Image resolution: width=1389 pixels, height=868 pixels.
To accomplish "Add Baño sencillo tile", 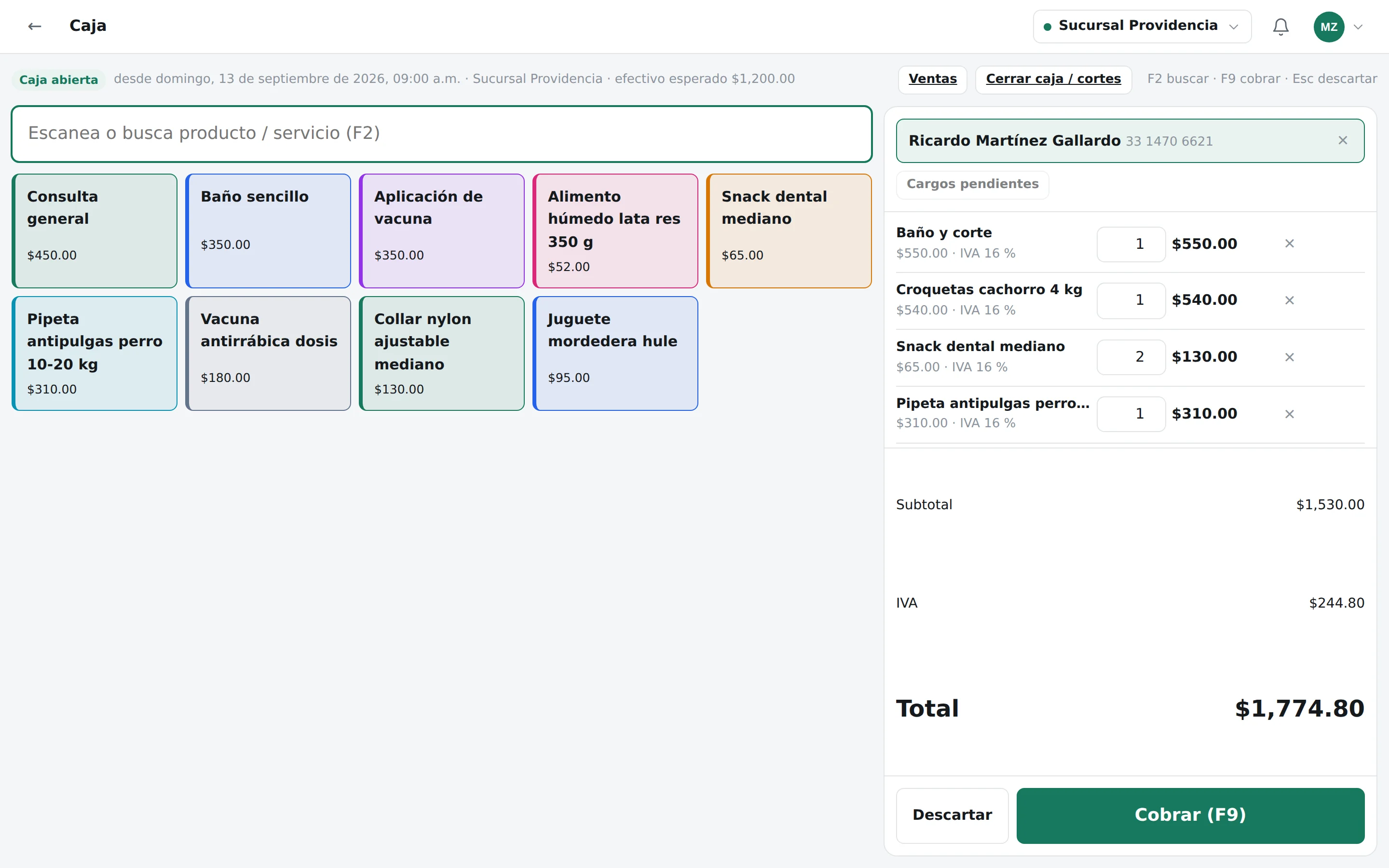I will [268, 231].
